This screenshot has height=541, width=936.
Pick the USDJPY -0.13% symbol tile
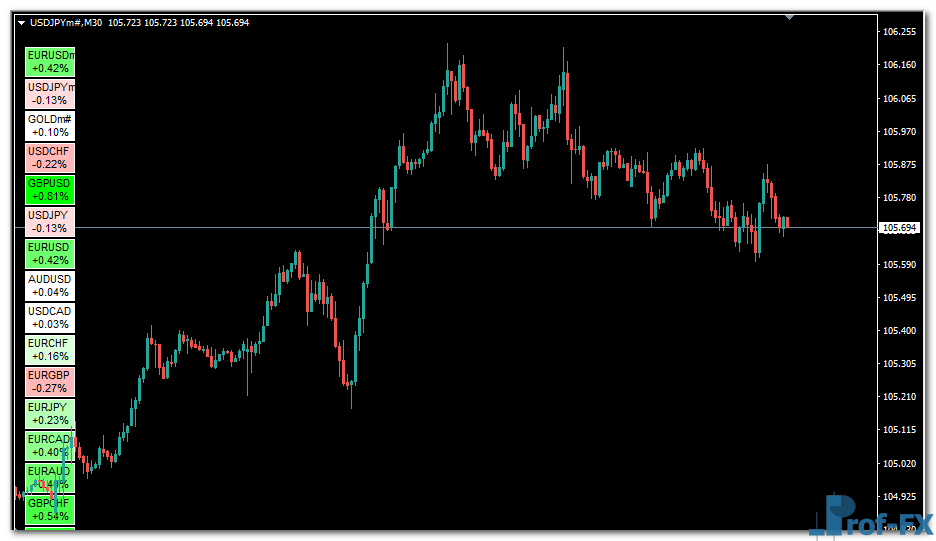pyautogui.click(x=50, y=222)
